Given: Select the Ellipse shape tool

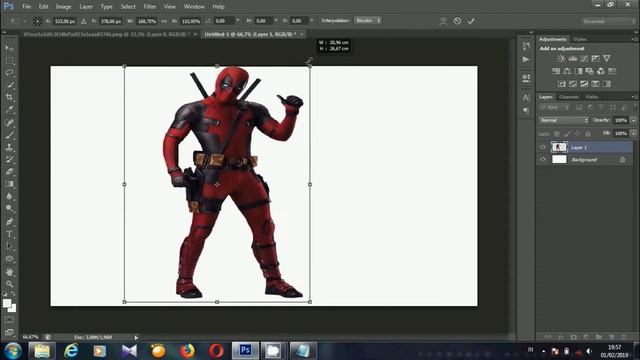Looking at the screenshot, I should (9, 259).
